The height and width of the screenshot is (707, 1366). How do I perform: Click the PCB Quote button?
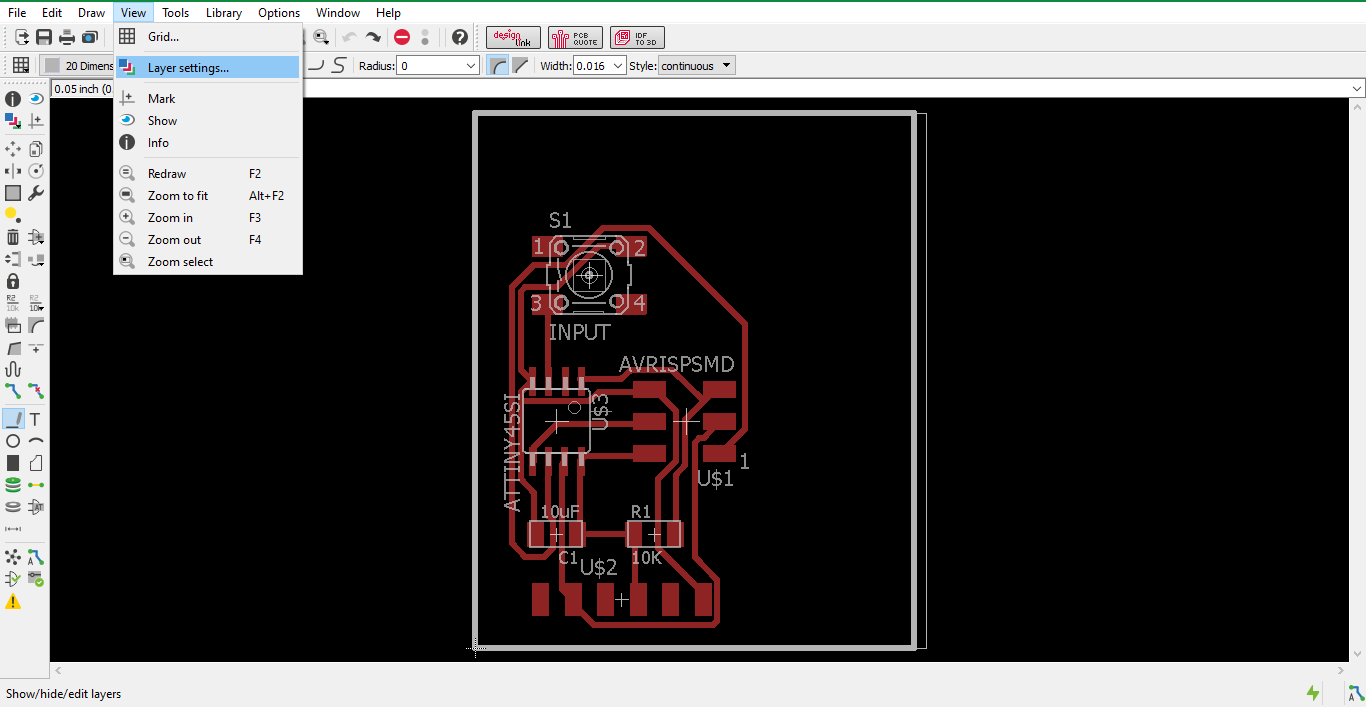575,37
